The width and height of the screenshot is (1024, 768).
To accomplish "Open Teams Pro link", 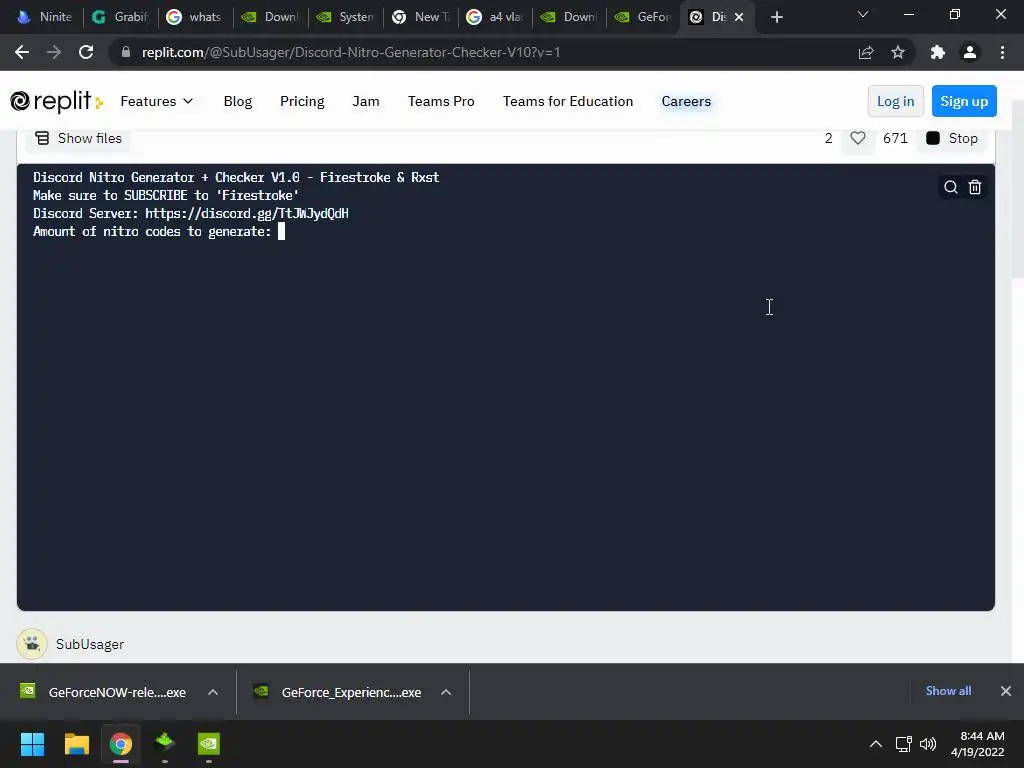I will [x=441, y=101].
